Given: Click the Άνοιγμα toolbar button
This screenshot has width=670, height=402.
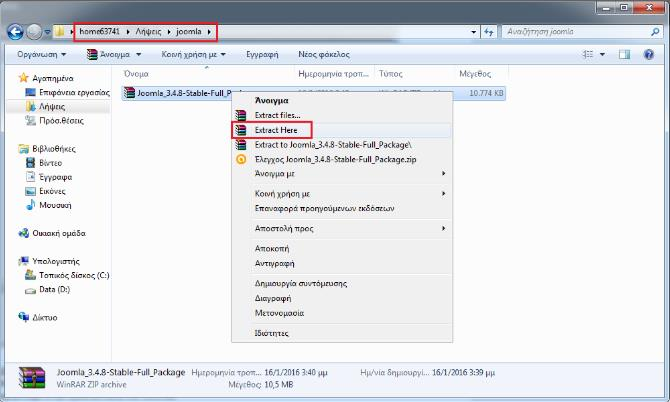Looking at the screenshot, I should tap(108, 55).
